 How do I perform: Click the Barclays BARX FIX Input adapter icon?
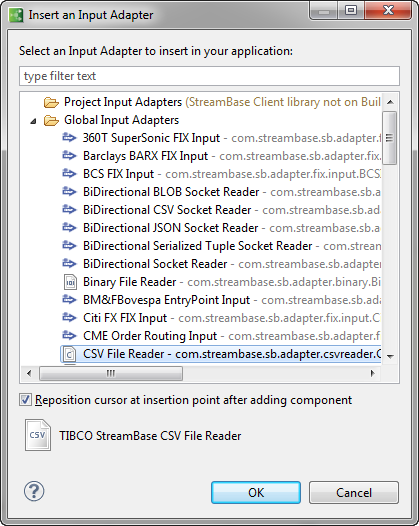[x=69, y=156]
